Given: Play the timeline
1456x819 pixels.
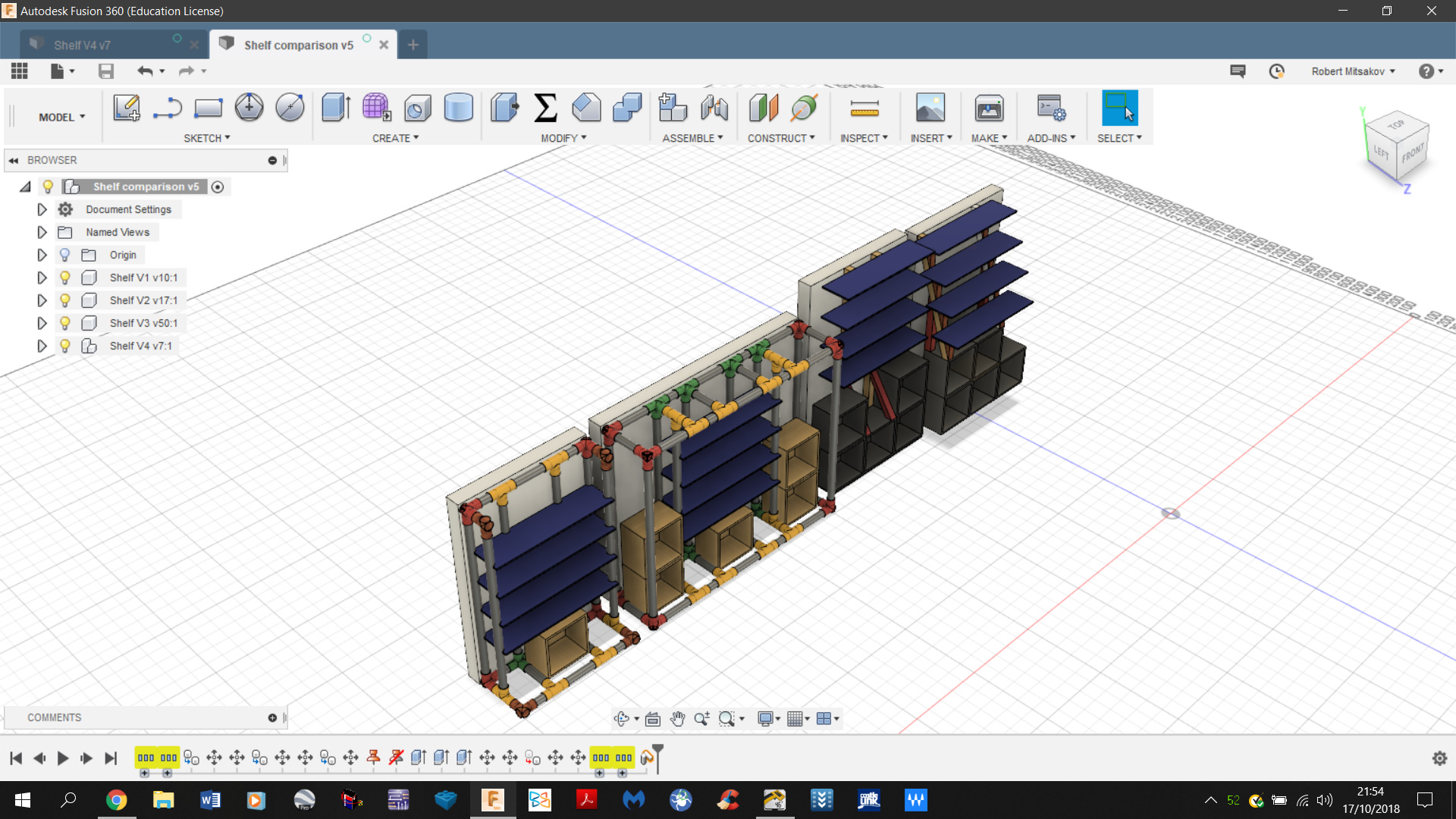Looking at the screenshot, I should 63,758.
